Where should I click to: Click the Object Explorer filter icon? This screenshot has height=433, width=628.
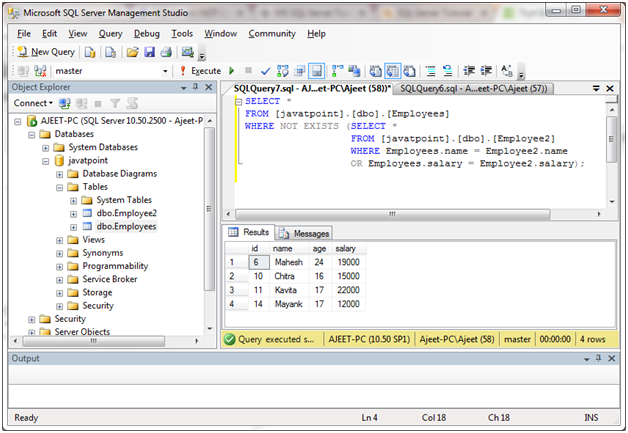(x=115, y=104)
